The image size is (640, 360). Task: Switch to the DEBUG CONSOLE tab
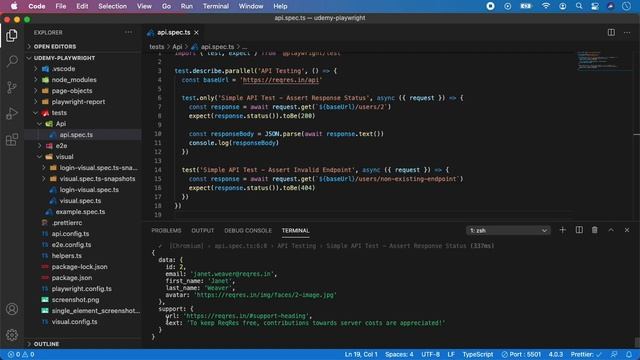(x=248, y=231)
